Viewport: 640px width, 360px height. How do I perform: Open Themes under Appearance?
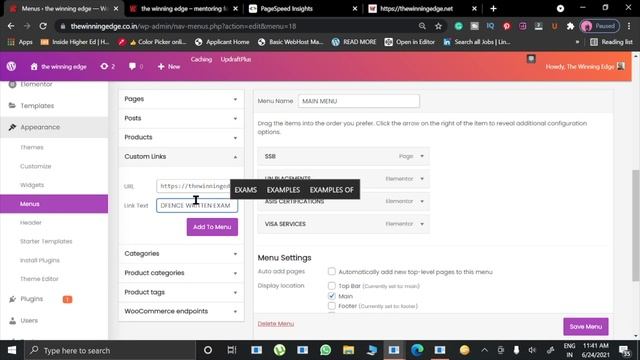(32, 147)
